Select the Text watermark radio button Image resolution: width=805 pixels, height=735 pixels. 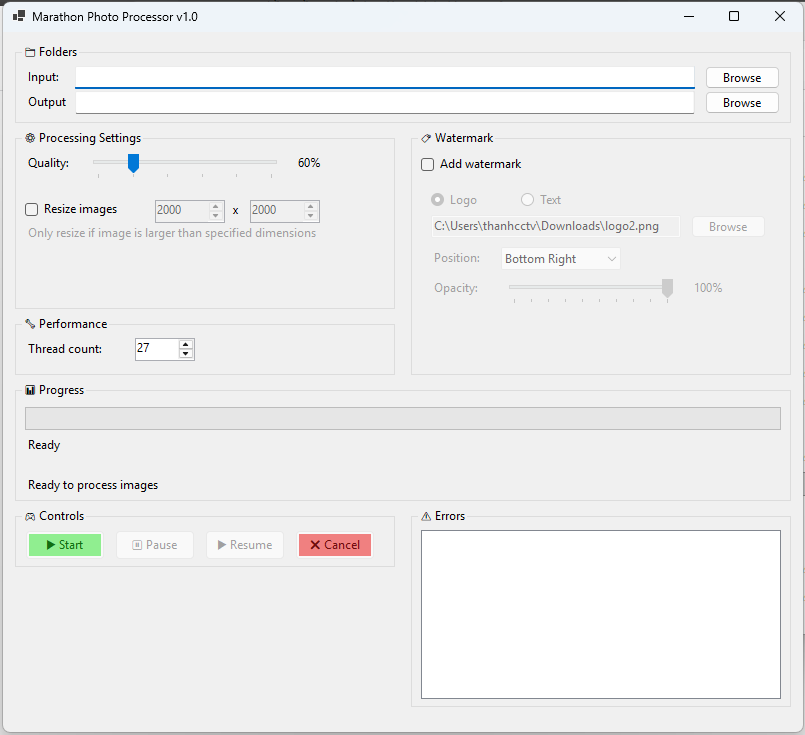(x=527, y=200)
